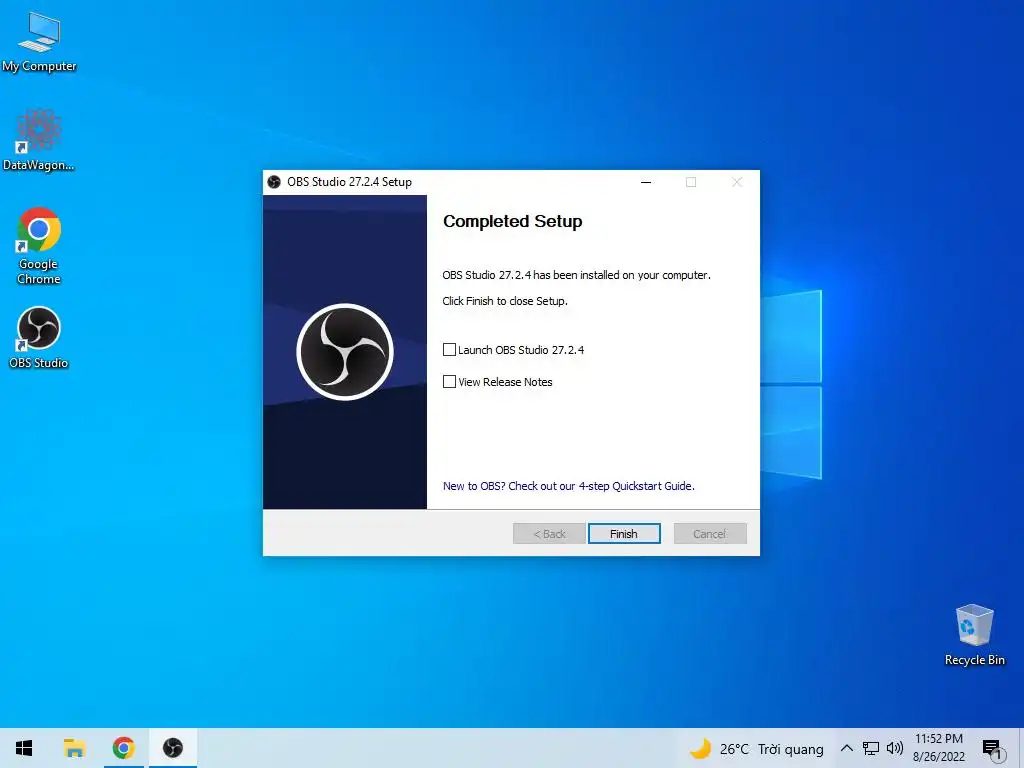Click the OBS logo in the Setup title bar

pyautogui.click(x=274, y=182)
